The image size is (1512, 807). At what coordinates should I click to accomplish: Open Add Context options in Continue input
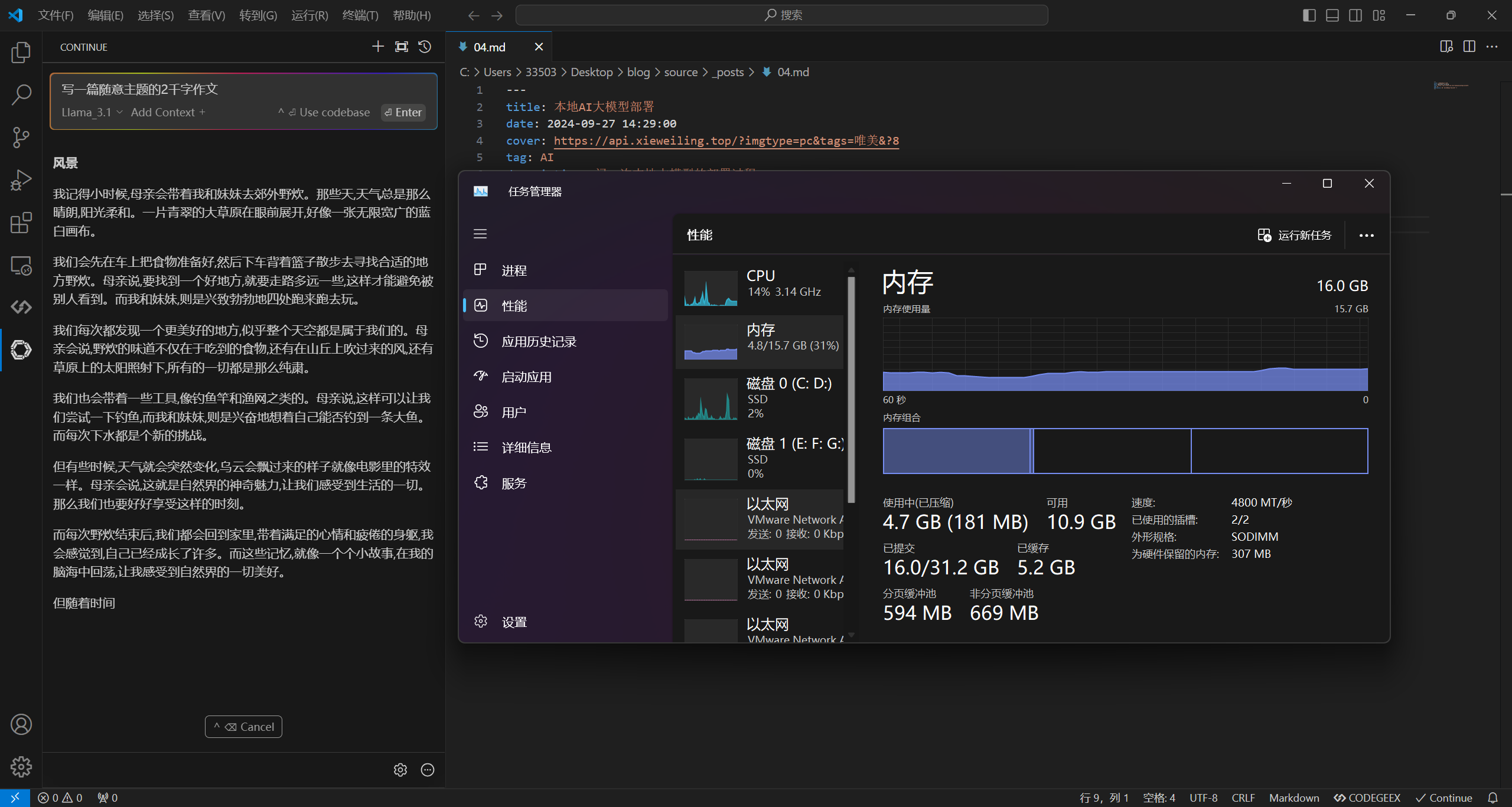click(168, 112)
